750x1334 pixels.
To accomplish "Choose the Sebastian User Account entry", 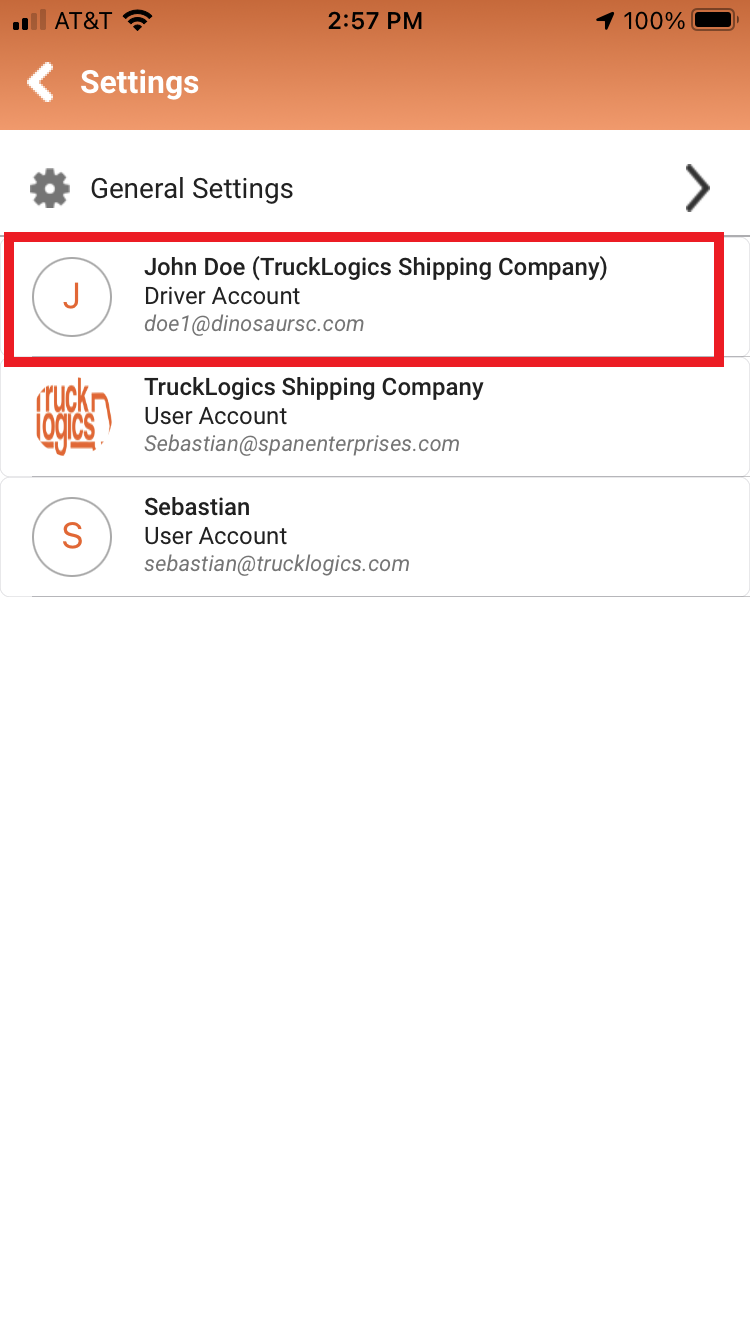I will click(x=375, y=536).
